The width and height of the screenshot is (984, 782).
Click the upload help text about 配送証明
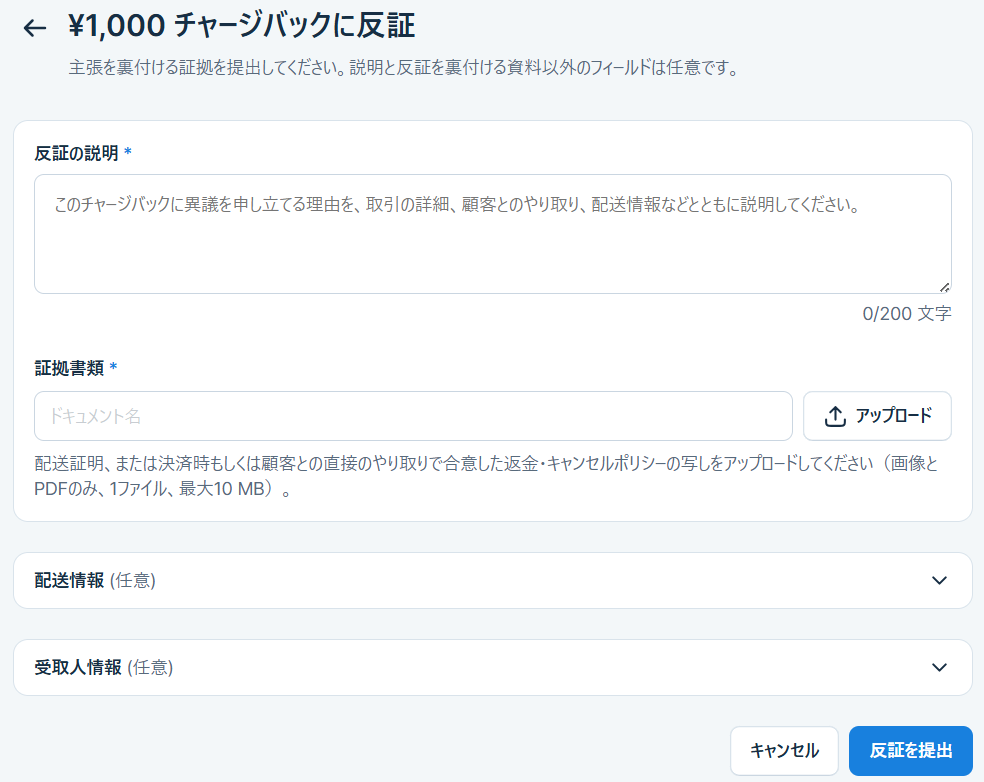(x=486, y=476)
